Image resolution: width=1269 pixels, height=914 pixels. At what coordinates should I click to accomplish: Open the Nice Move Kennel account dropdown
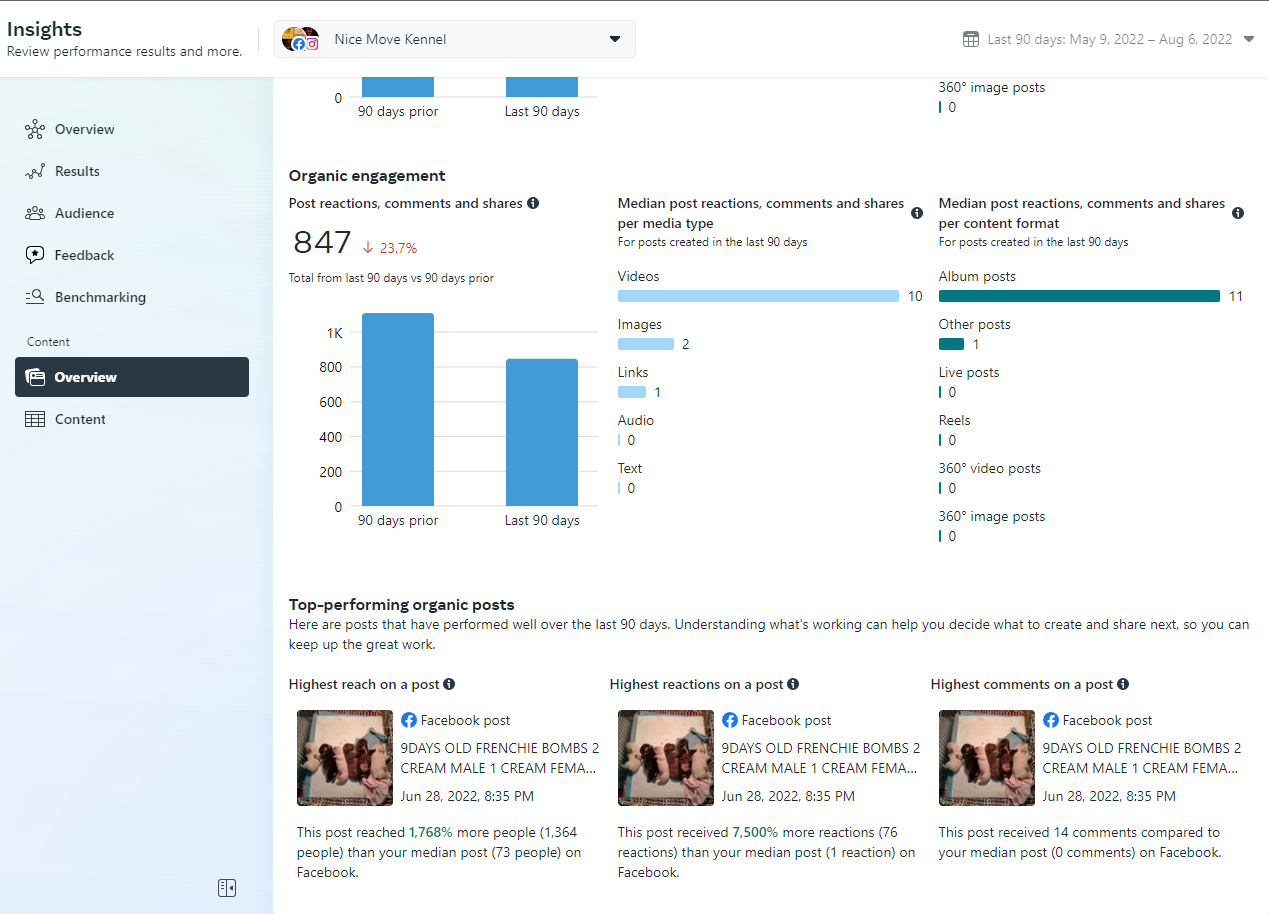455,39
